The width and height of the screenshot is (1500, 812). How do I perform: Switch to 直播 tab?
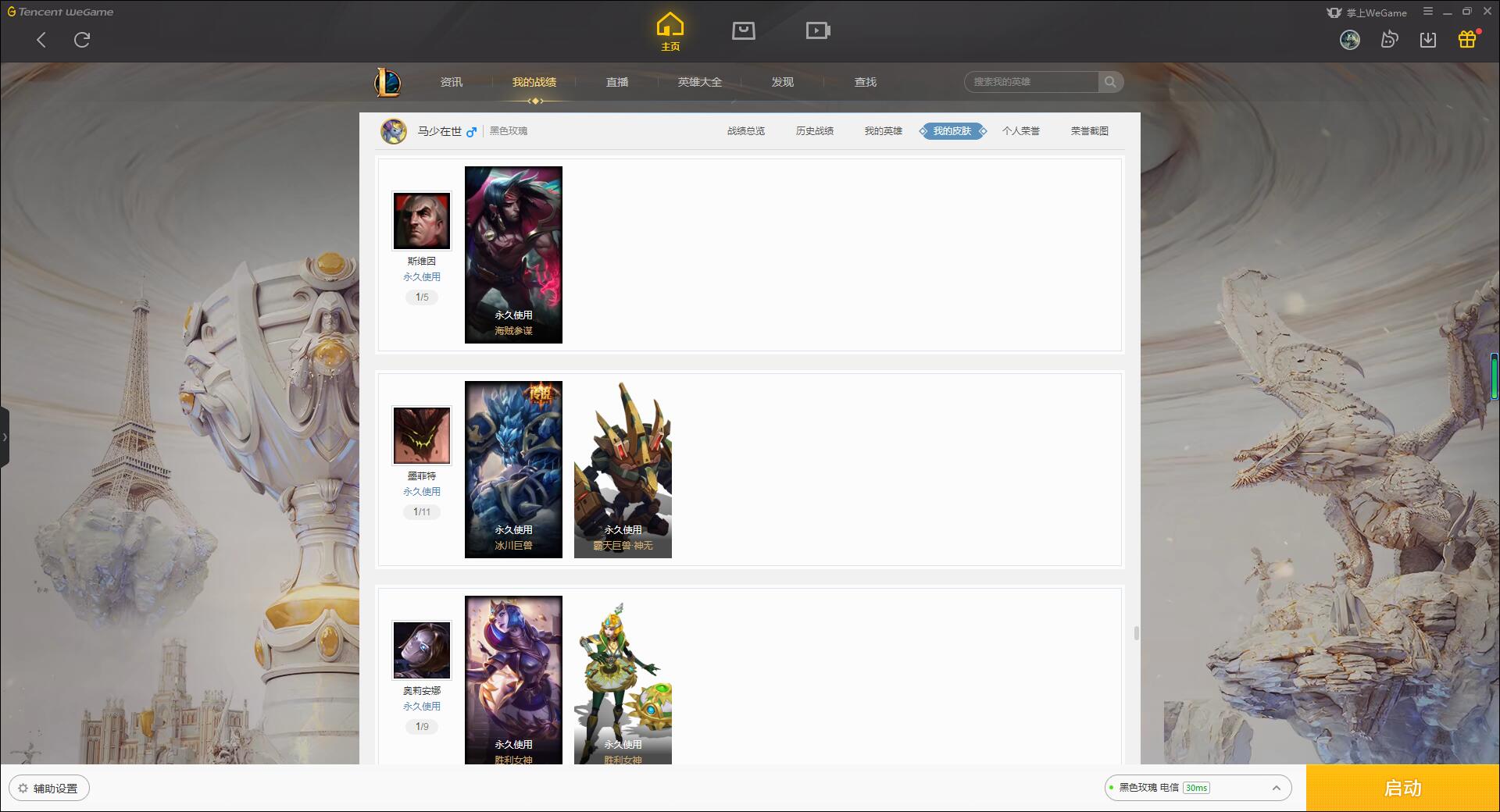[x=617, y=82]
